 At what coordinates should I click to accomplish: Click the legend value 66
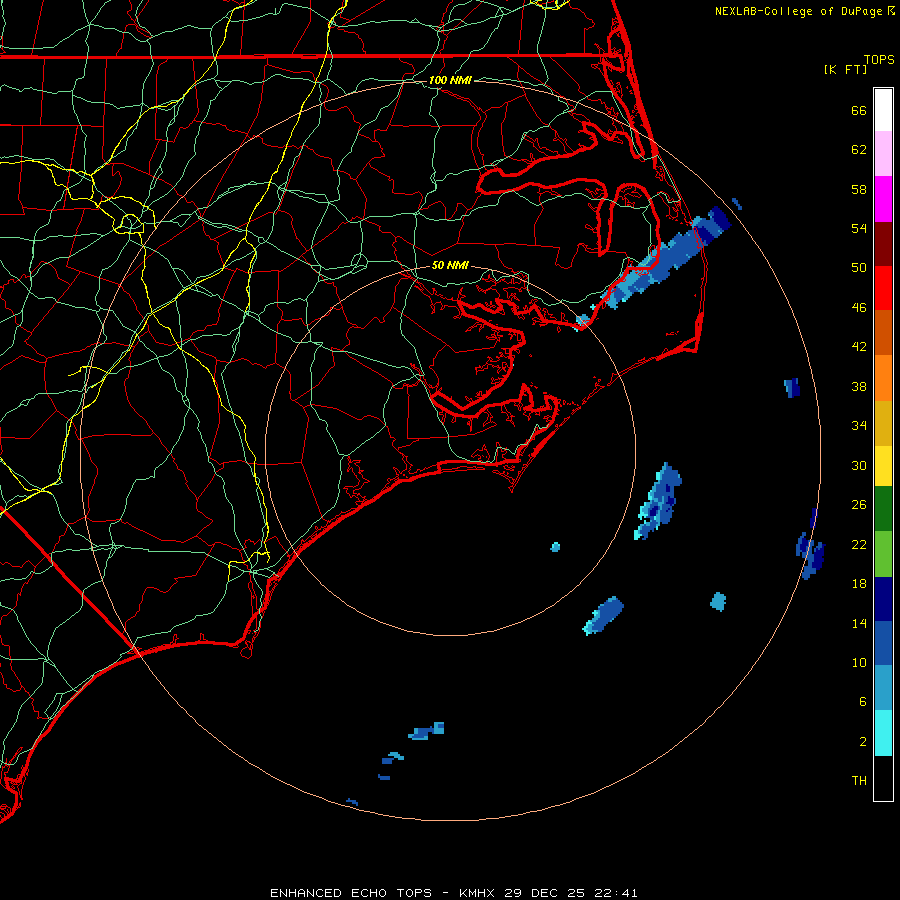point(859,110)
